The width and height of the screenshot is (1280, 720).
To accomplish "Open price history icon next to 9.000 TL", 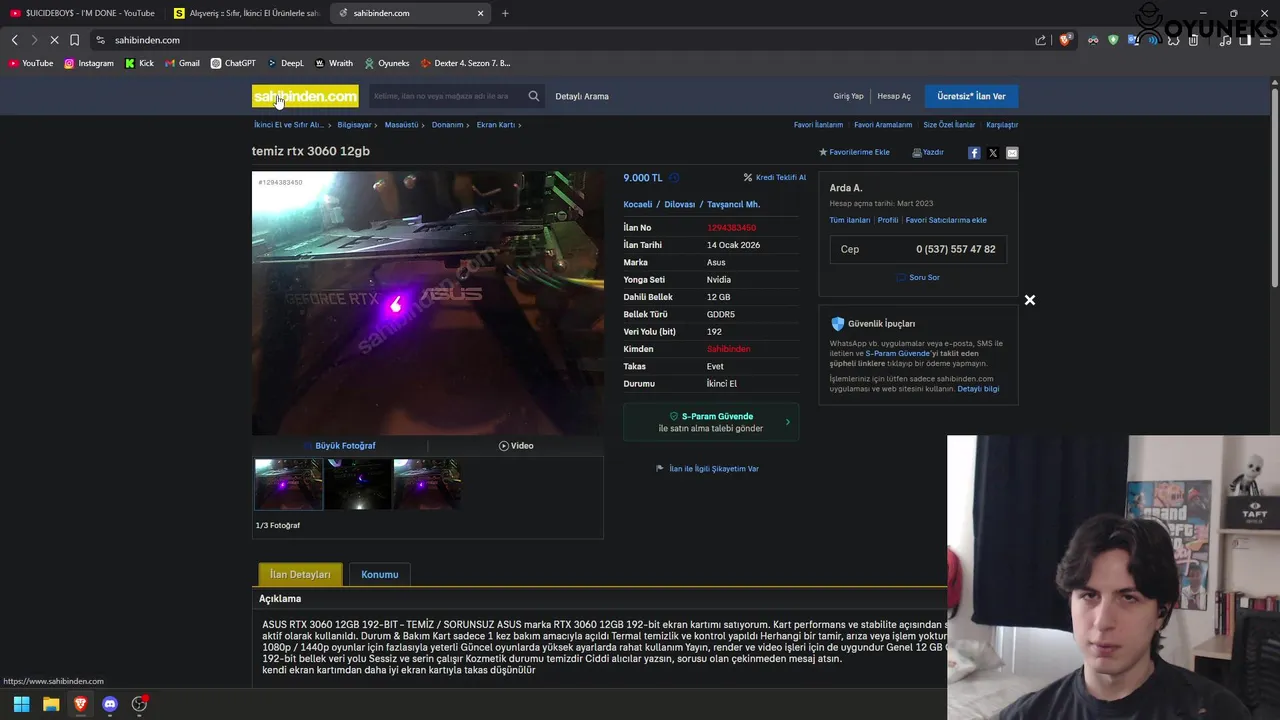I will coord(674,178).
